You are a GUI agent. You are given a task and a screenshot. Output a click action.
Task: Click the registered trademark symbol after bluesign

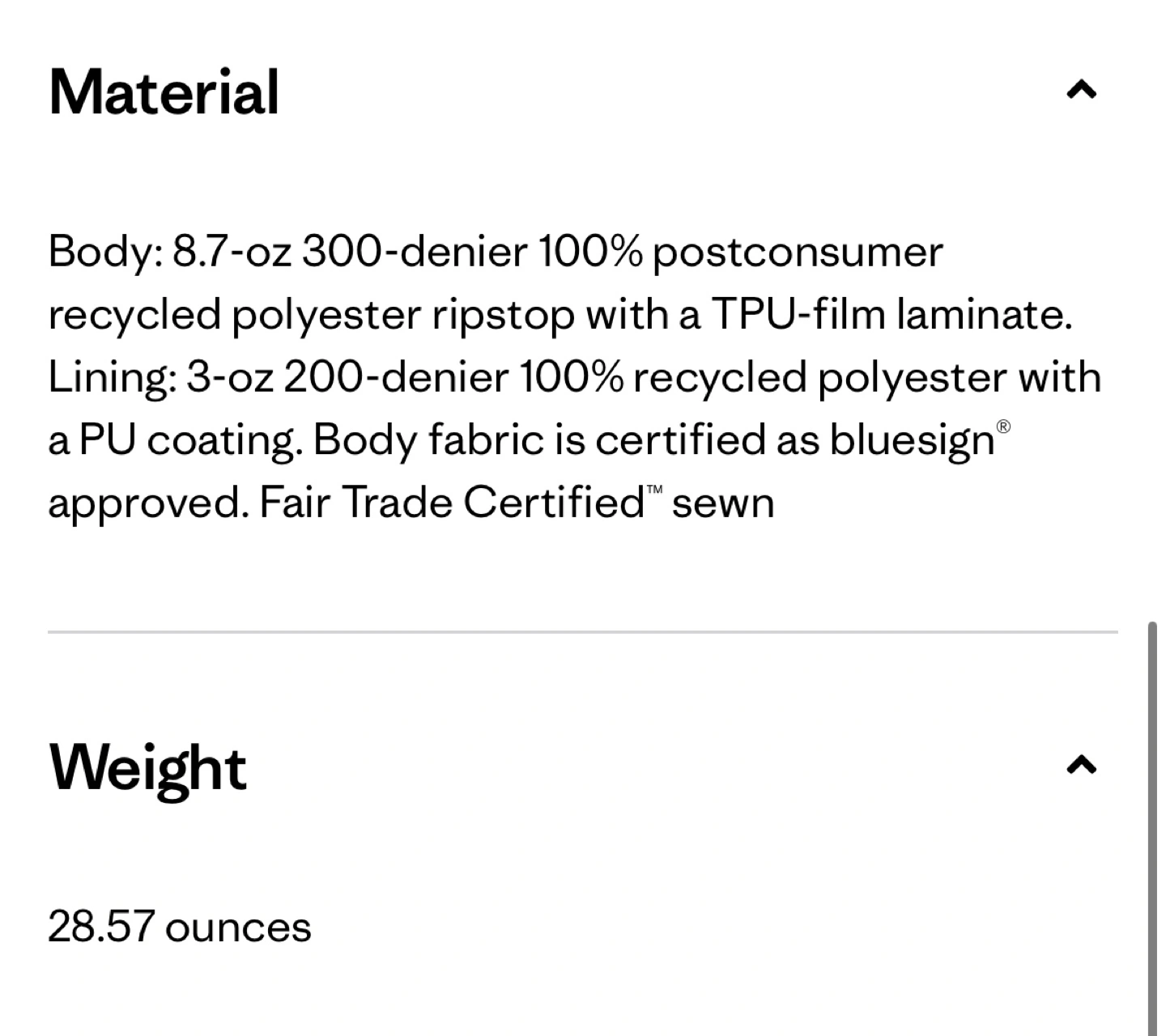click(x=1003, y=427)
